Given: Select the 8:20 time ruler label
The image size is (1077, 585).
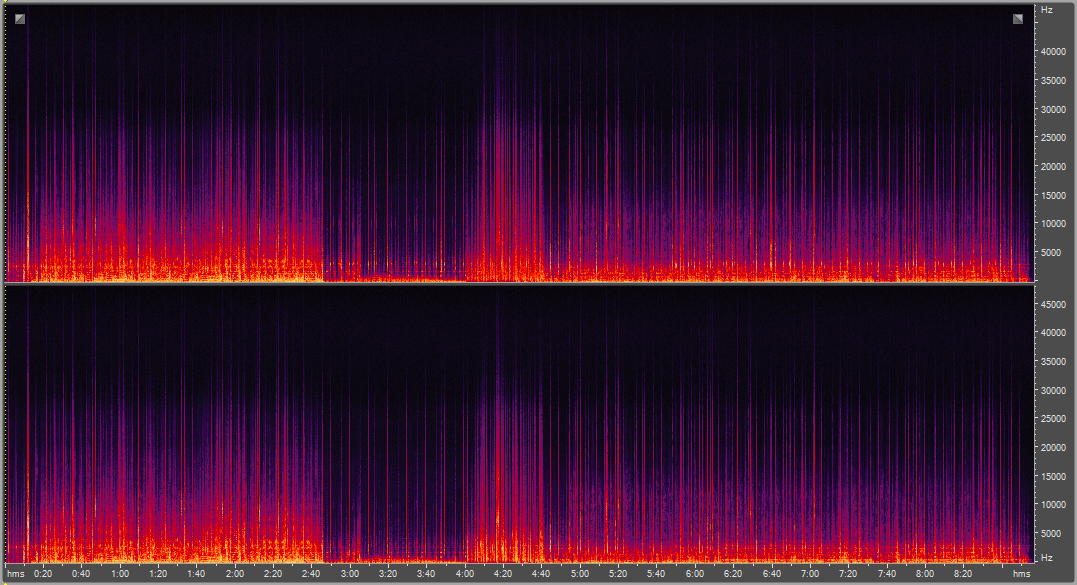Looking at the screenshot, I should pyautogui.click(x=963, y=574).
